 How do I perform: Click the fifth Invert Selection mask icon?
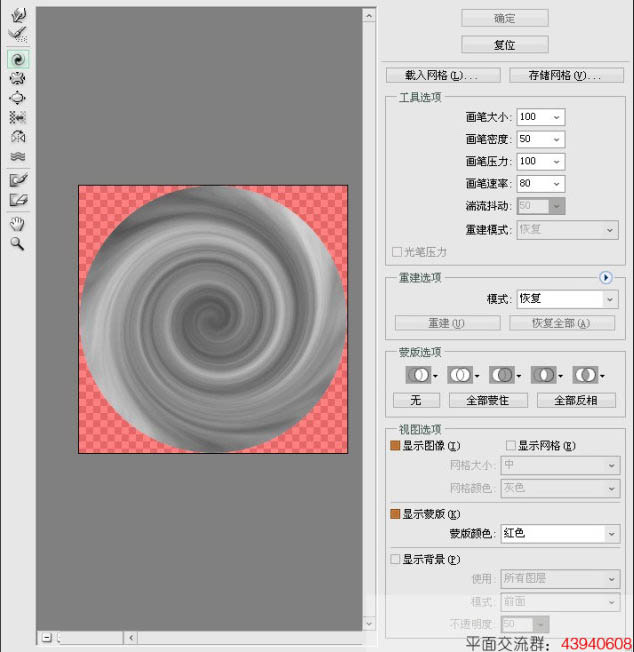click(585, 375)
